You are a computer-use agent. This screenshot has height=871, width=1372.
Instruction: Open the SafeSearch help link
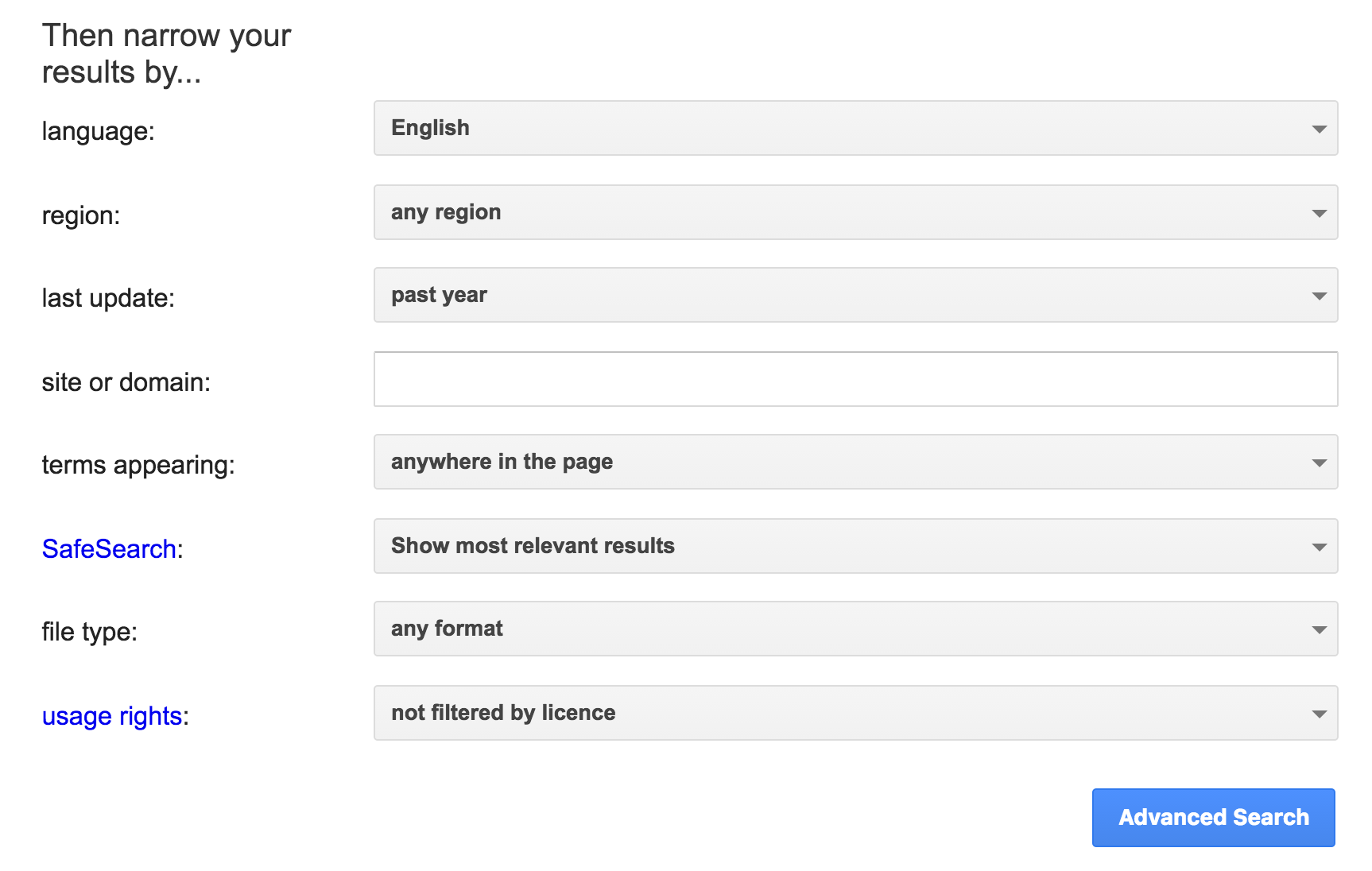click(109, 549)
